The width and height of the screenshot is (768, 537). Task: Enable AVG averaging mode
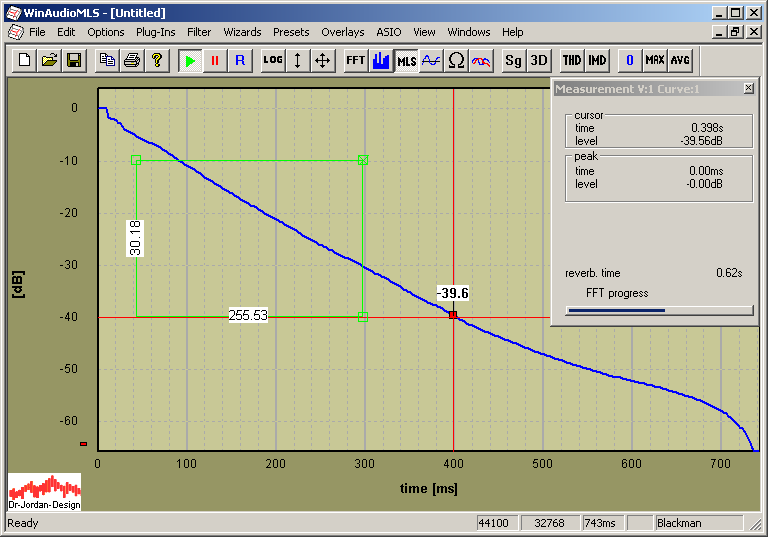click(x=680, y=60)
